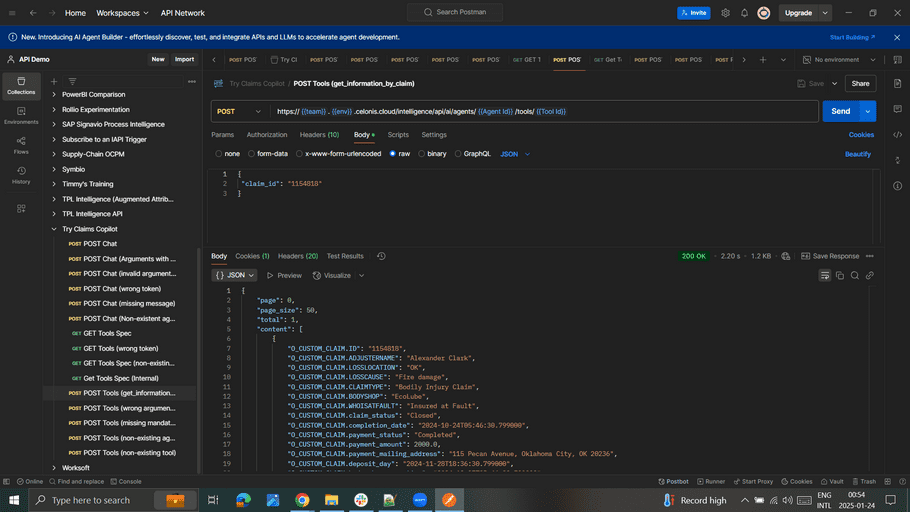Click the notifications bell icon
Image resolution: width=910 pixels, height=512 pixels.
tap(744, 13)
